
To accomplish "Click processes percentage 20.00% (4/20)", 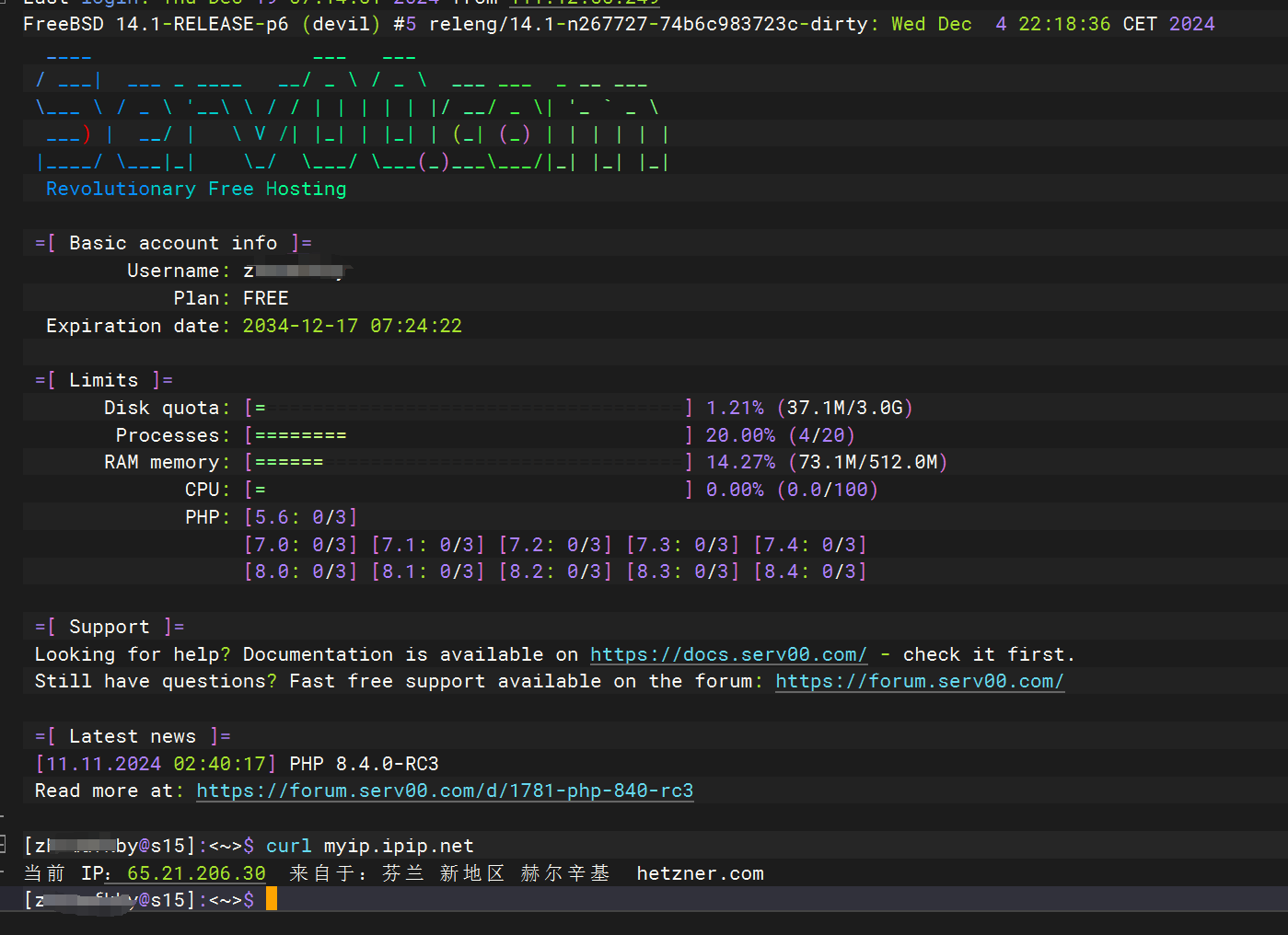I will click(x=781, y=435).
